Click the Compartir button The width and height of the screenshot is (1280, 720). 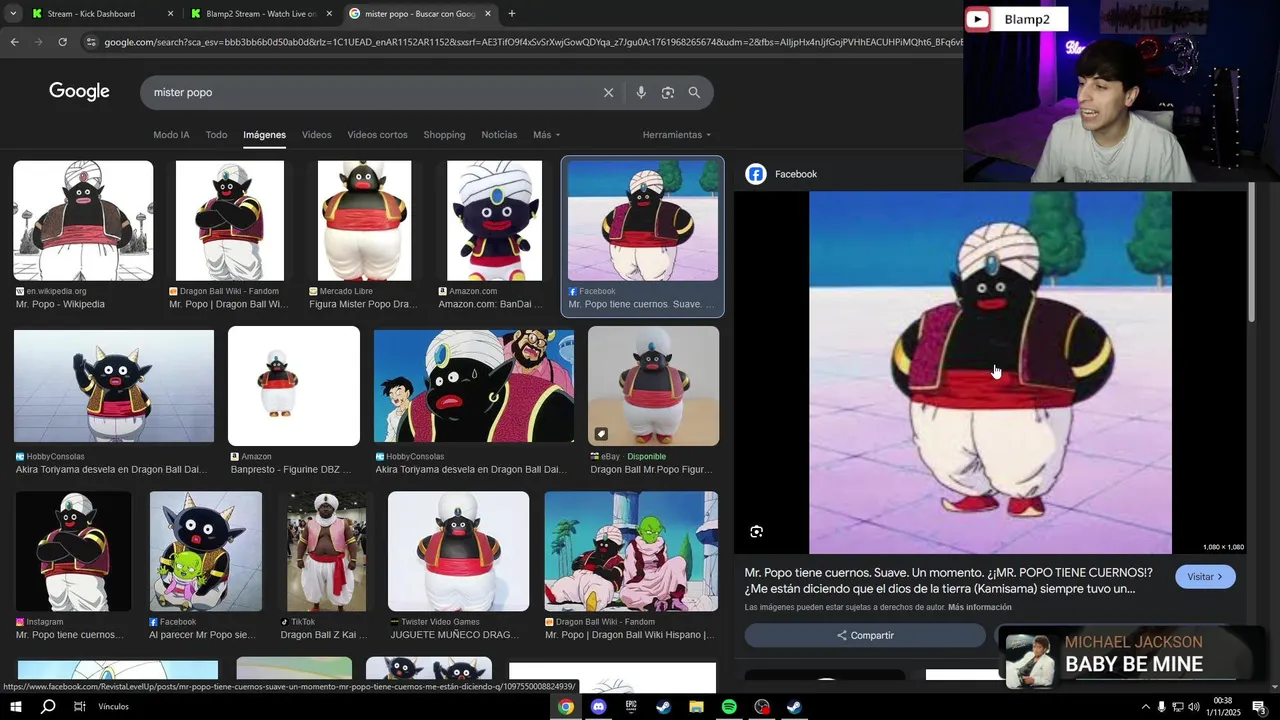tap(865, 635)
